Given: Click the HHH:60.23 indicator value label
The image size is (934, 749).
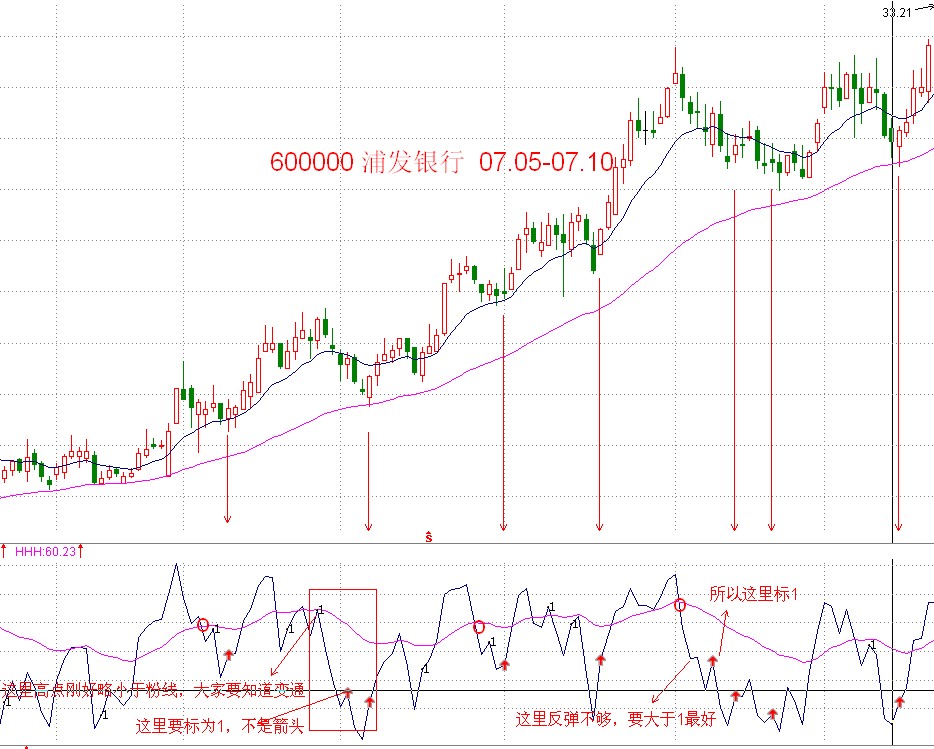Looking at the screenshot, I should (x=45, y=551).
